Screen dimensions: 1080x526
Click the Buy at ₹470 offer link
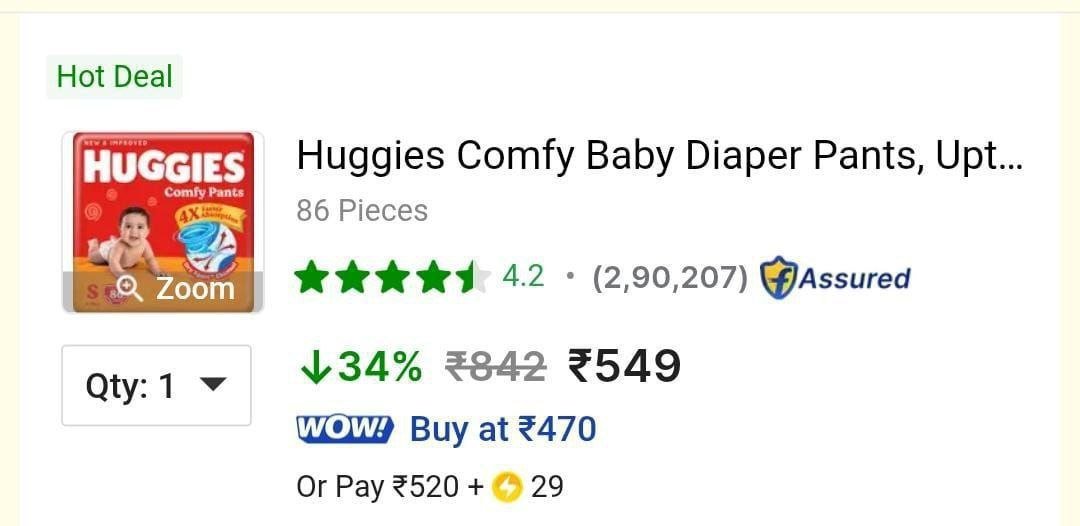coord(503,430)
